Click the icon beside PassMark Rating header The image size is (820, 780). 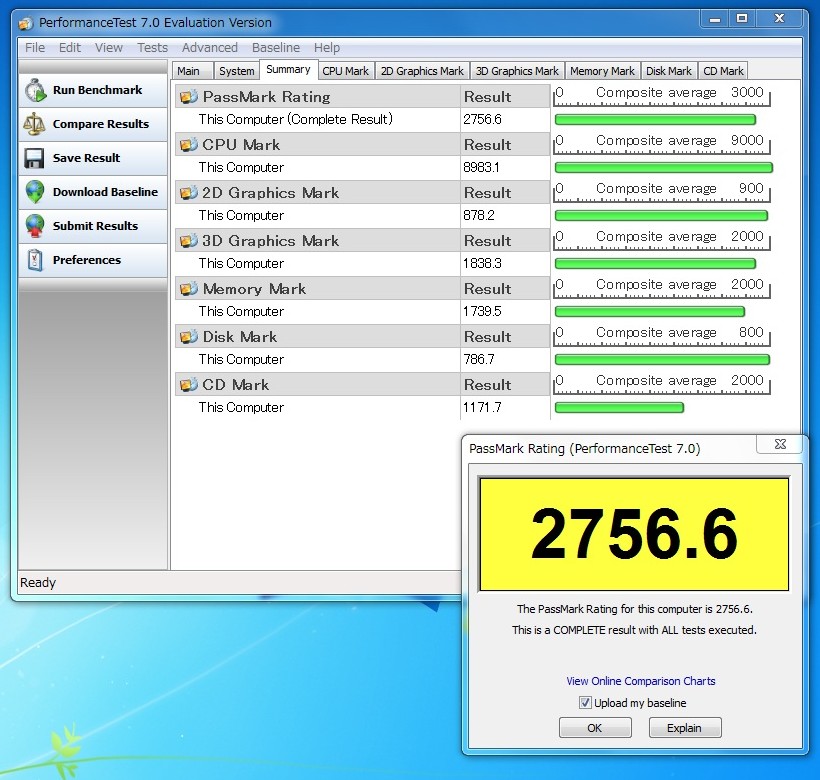(x=188, y=97)
